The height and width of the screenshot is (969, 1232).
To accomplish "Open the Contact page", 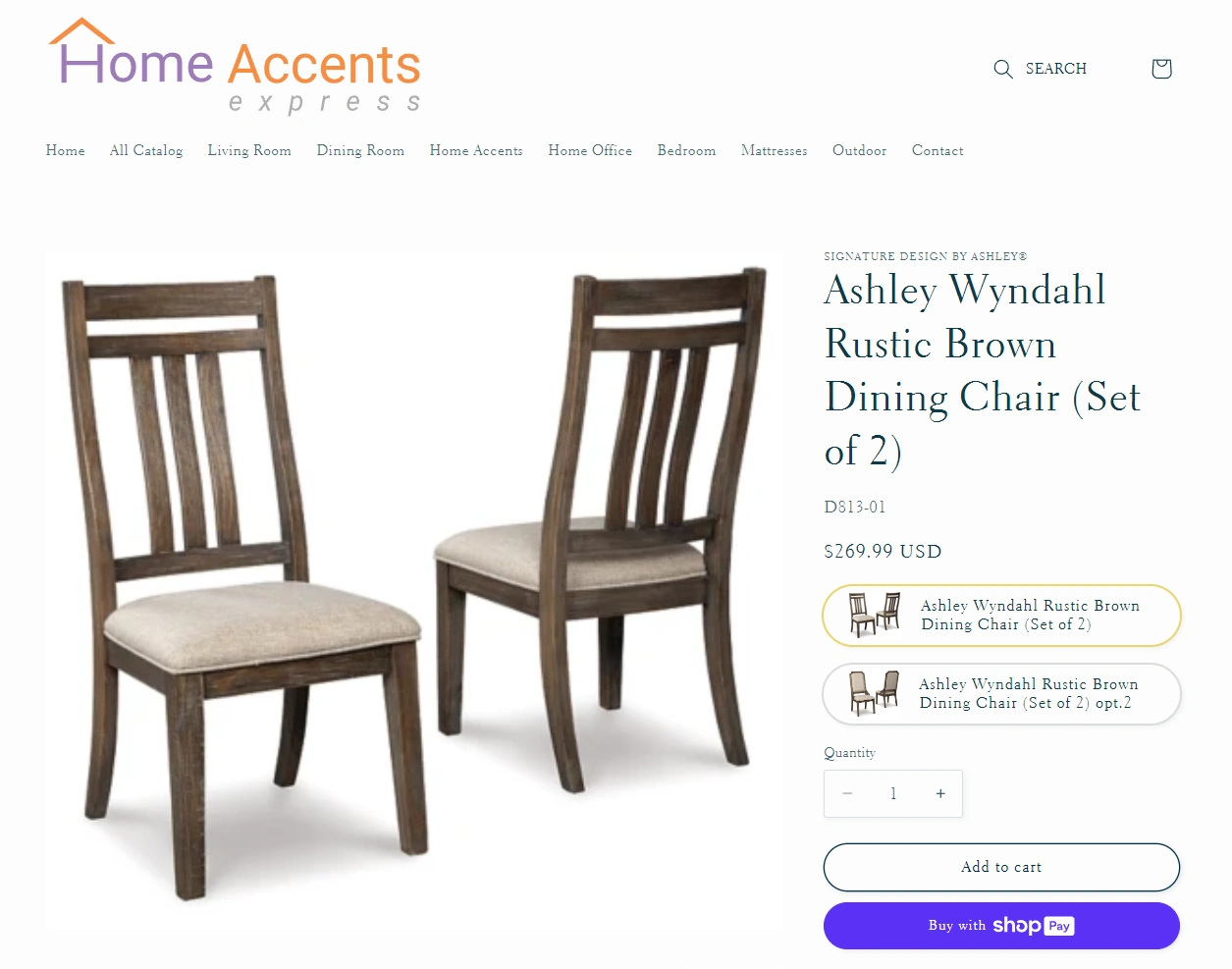I will (x=937, y=150).
